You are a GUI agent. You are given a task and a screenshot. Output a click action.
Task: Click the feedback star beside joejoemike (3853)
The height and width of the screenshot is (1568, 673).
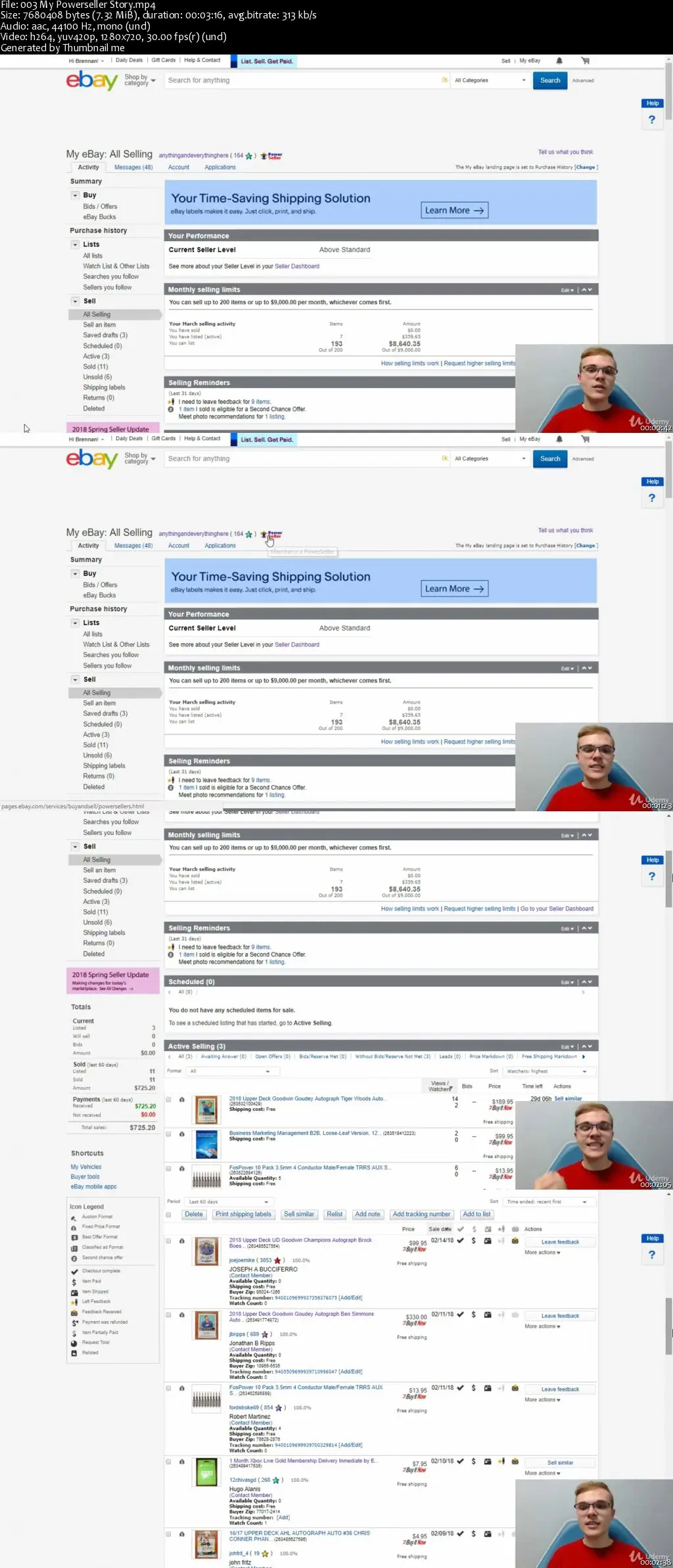(x=277, y=1260)
